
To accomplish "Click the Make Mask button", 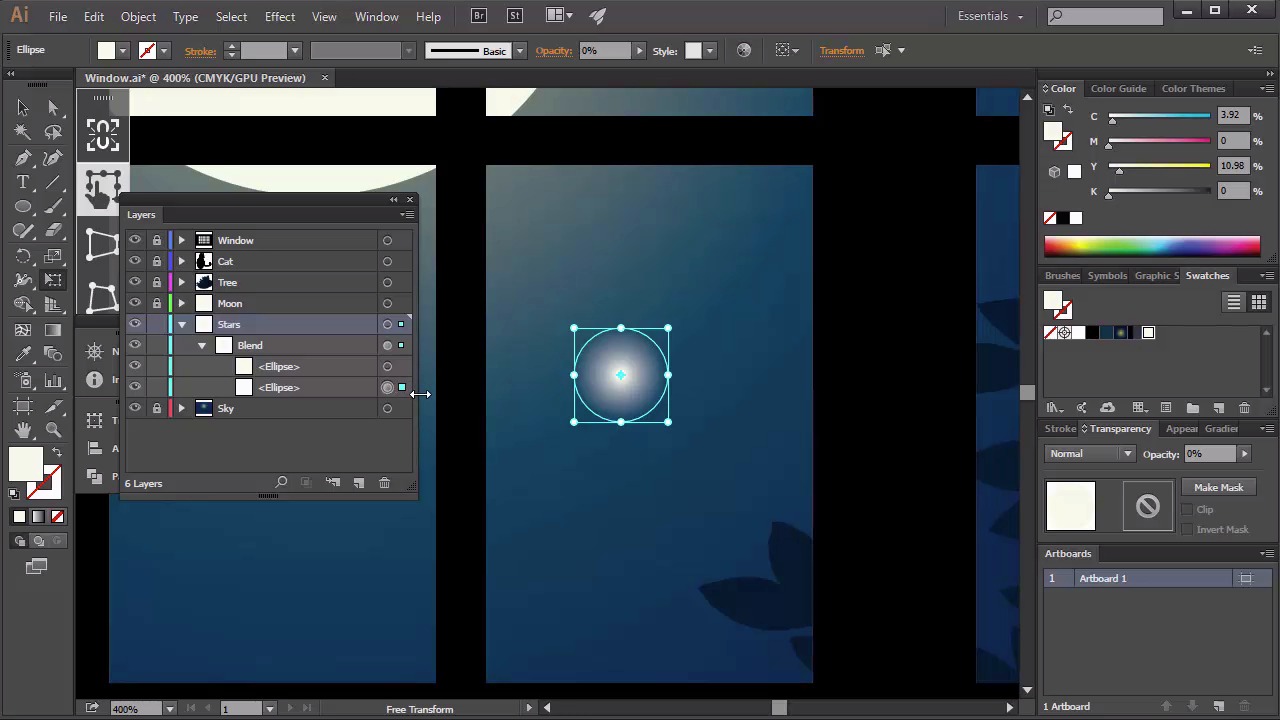I will 1218,487.
